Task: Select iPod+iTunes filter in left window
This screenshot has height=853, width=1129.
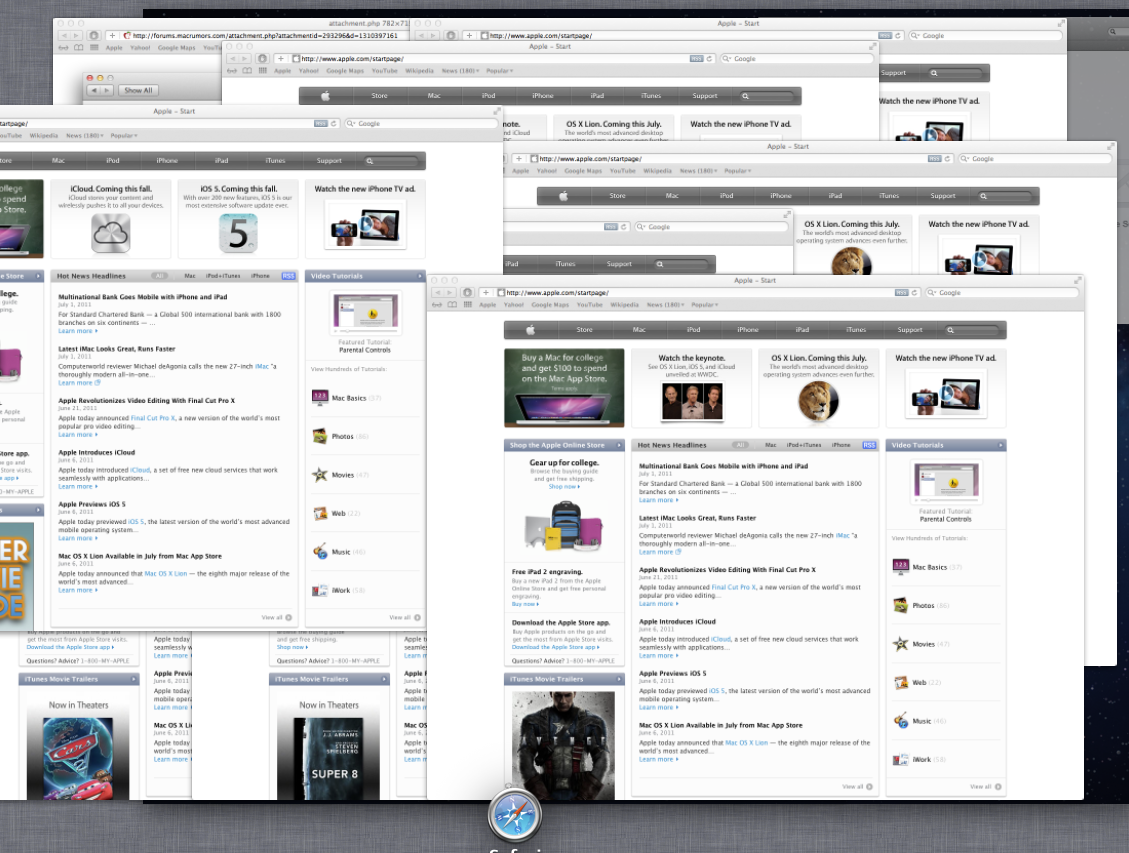Action: (222, 276)
